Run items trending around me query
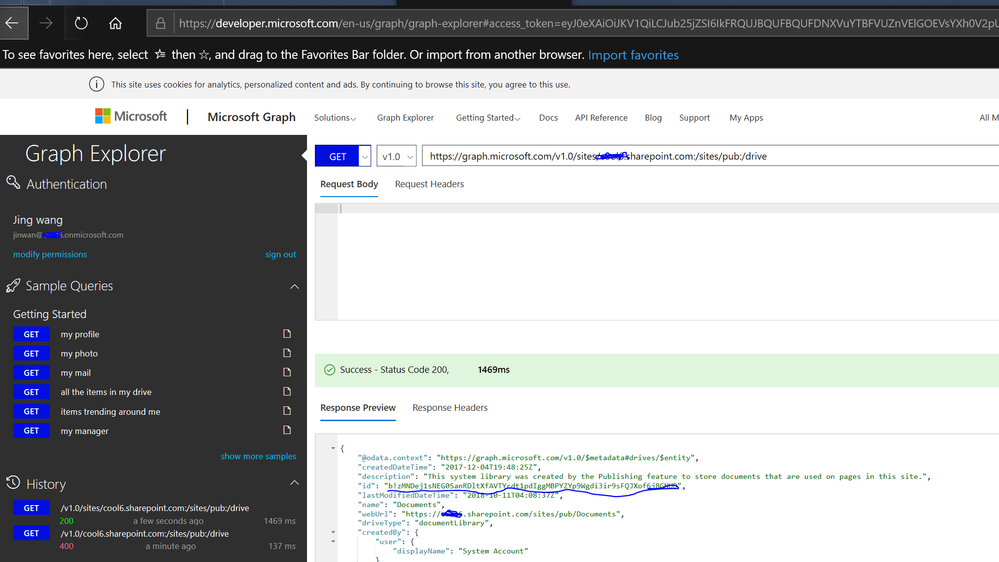The width and height of the screenshot is (999, 562). pos(31,411)
